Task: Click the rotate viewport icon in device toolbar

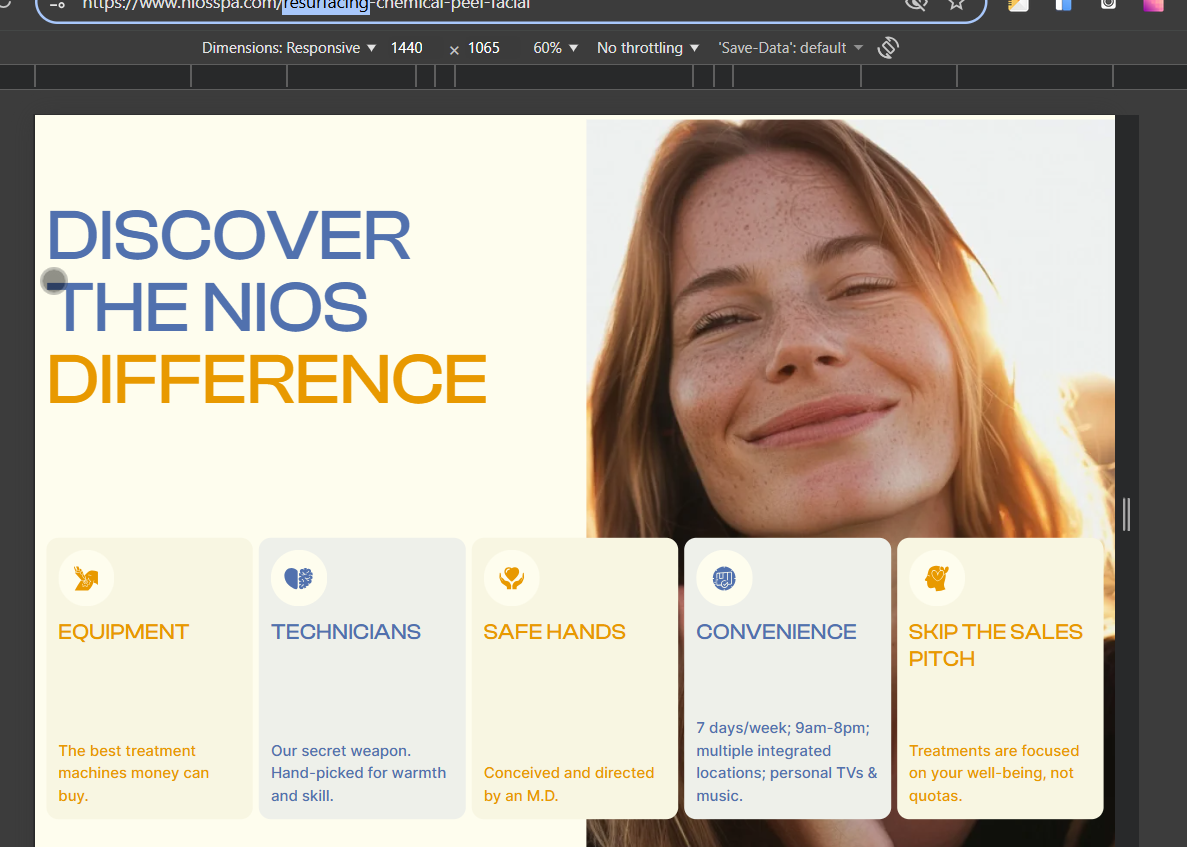Action: [x=887, y=48]
